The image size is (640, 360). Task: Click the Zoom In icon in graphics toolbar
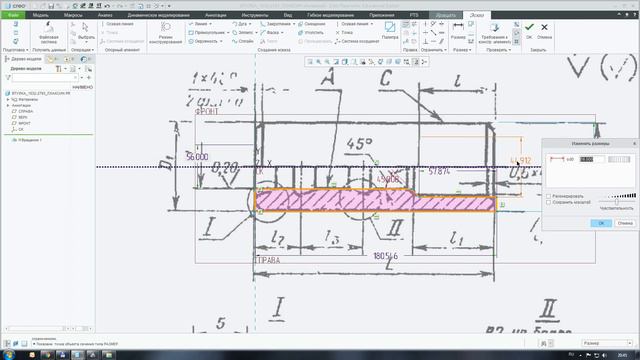point(318,62)
